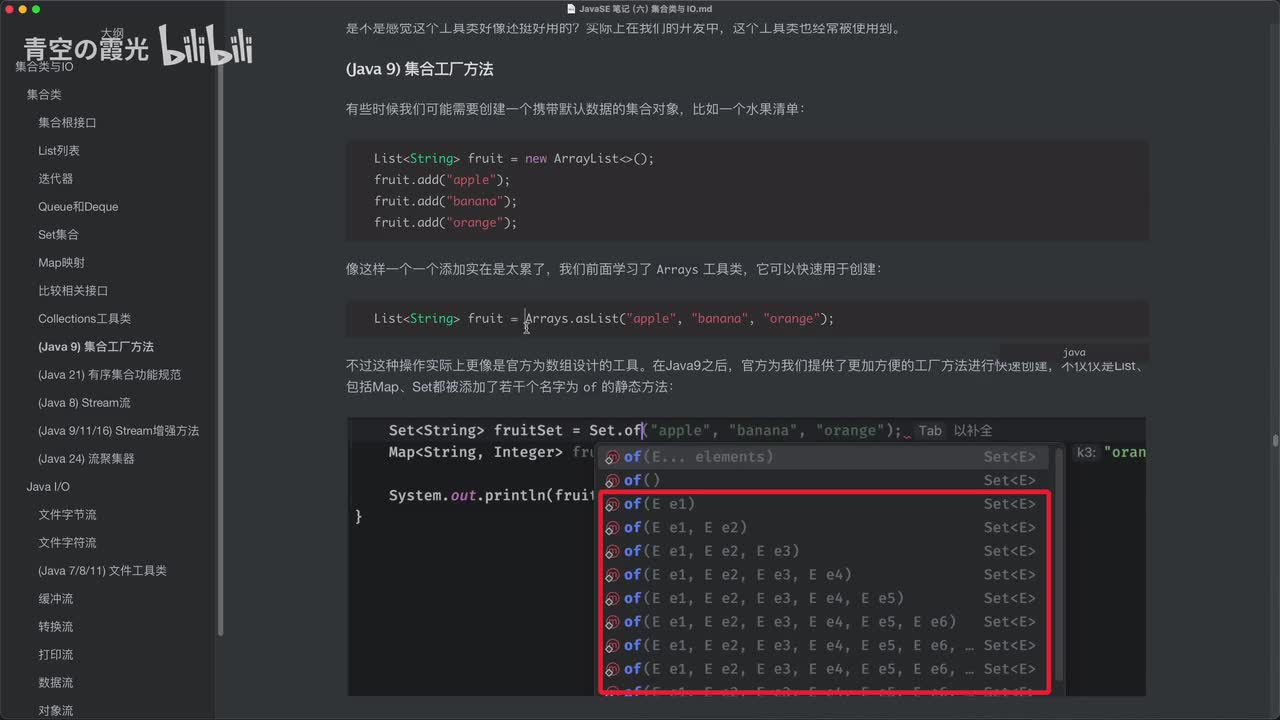The height and width of the screenshot is (720, 1280).
Task: Click the java language label of code block
Action: 1074,353
